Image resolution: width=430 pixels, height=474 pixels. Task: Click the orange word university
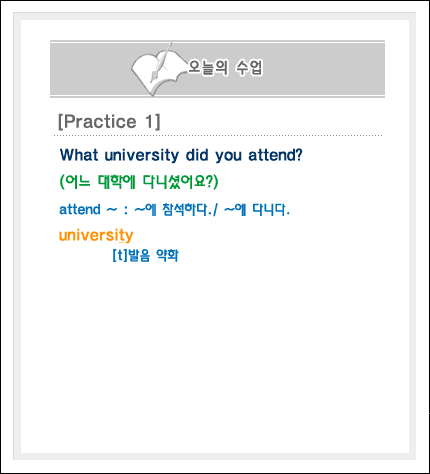(96, 235)
